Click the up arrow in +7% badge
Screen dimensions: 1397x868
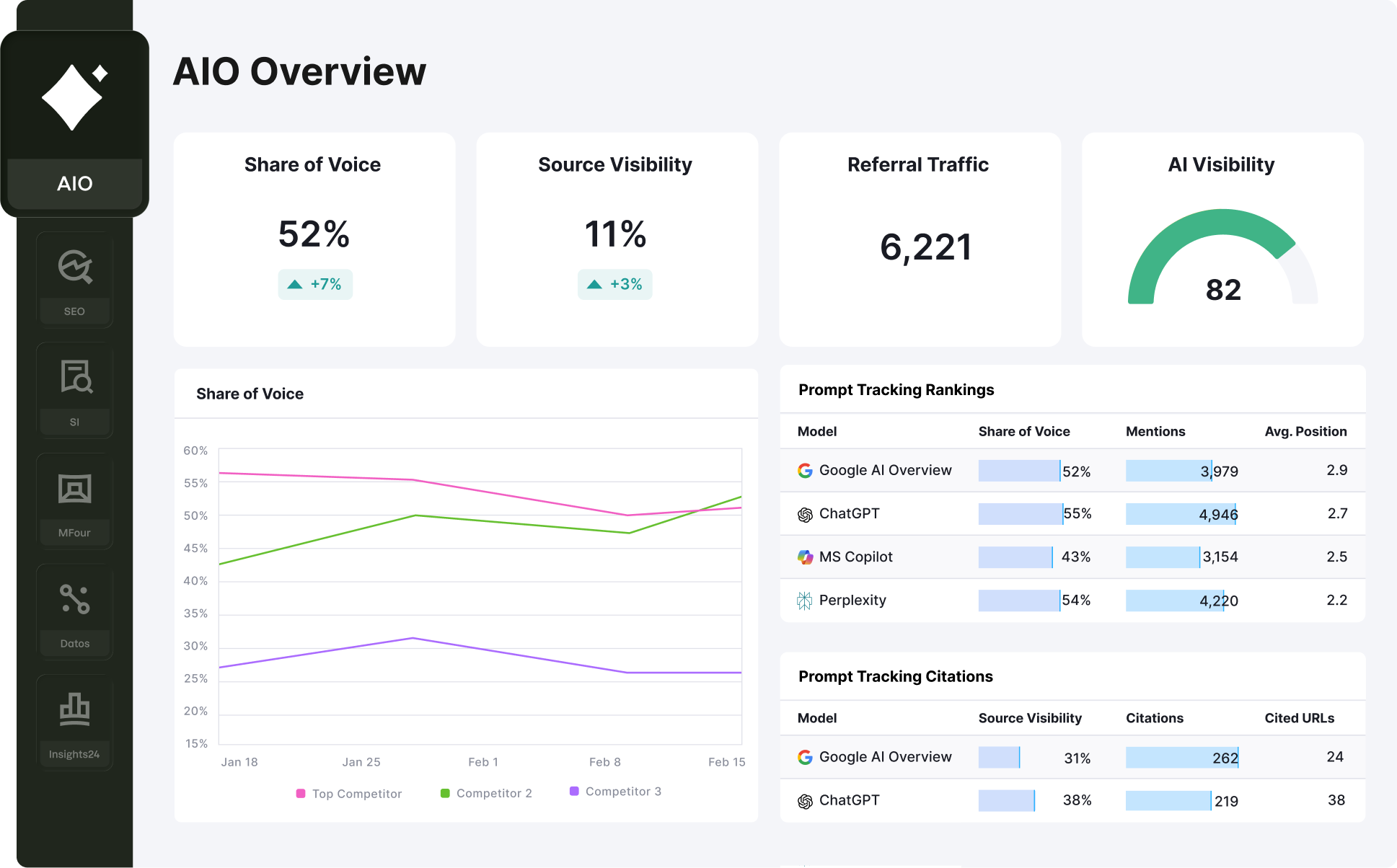(x=294, y=285)
